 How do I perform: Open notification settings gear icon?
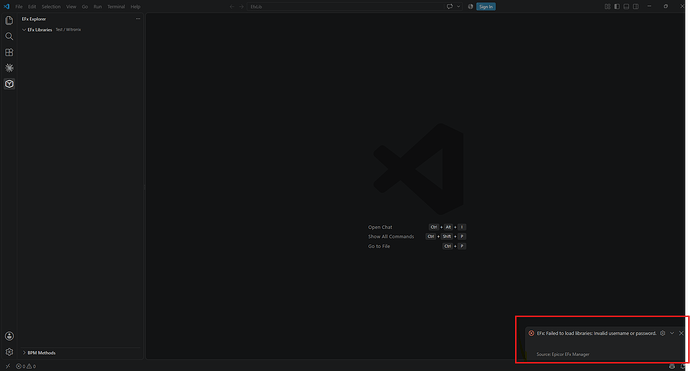(663, 333)
